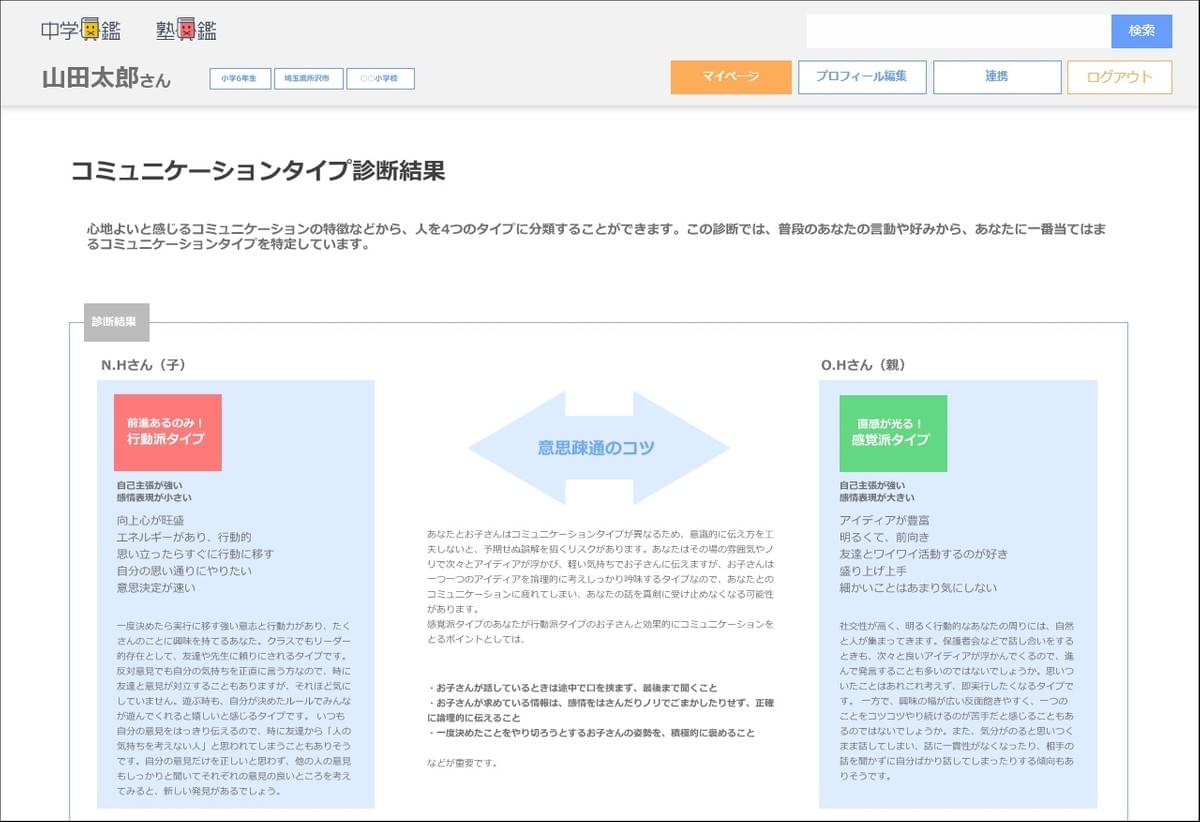
Task: Select the 埼玉県所沢市 location tag
Action: pyautogui.click(x=308, y=78)
